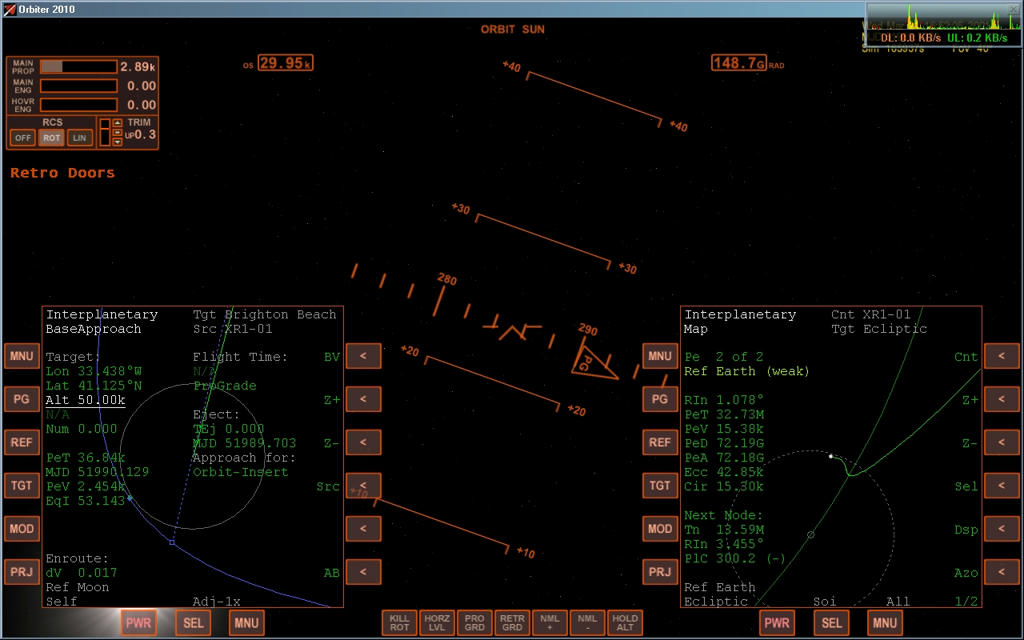Set RCS mode to OFF
The image size is (1024, 640).
point(23,138)
